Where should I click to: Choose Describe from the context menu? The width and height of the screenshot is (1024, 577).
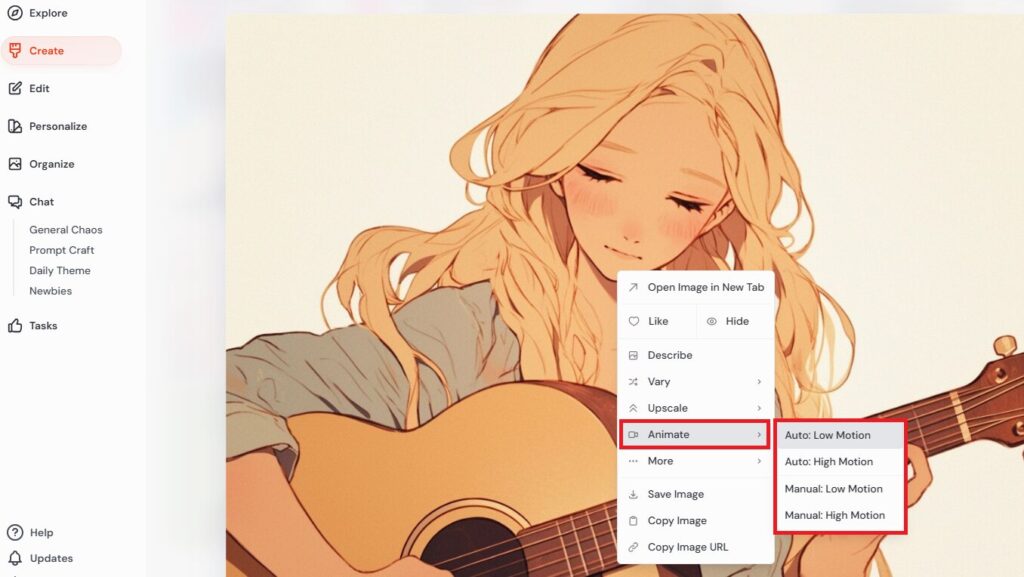[x=696, y=355]
